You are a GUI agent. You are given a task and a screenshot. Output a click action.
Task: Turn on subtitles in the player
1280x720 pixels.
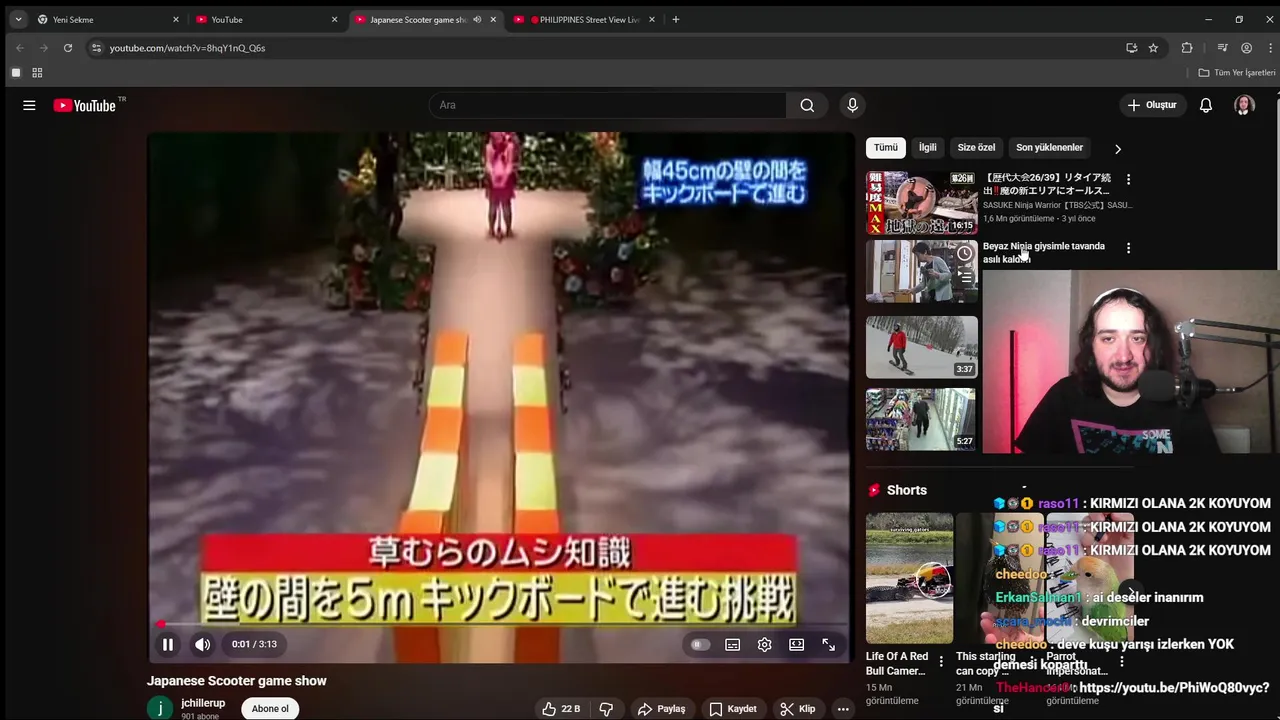pos(733,645)
